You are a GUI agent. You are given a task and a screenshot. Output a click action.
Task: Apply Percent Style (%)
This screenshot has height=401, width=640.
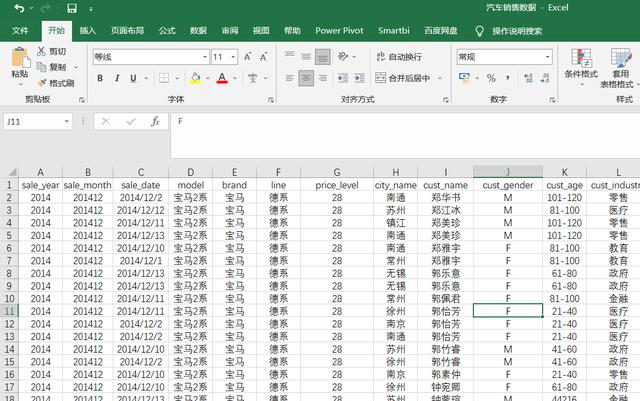tap(491, 78)
